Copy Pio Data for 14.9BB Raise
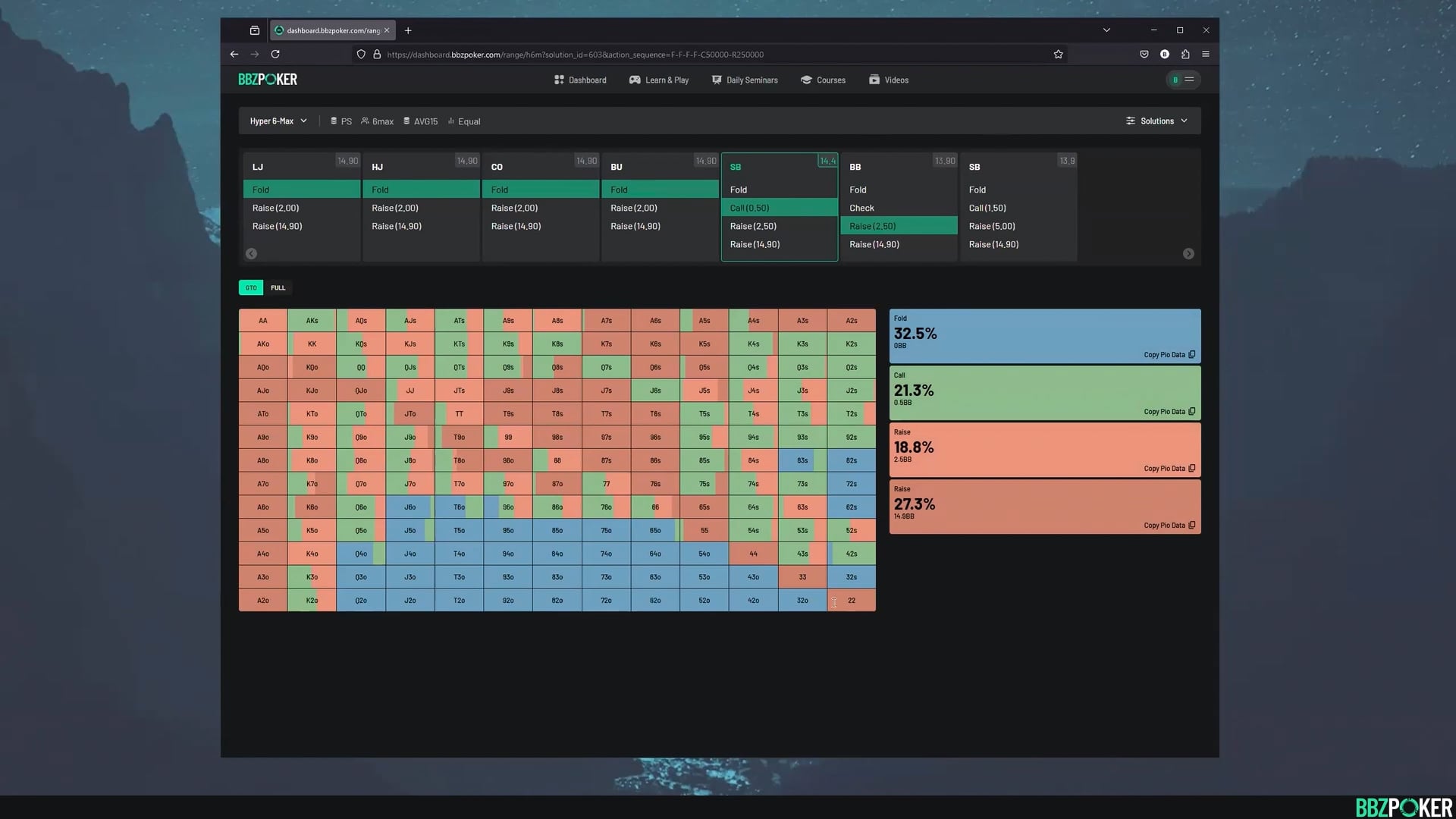Image resolution: width=1456 pixels, height=819 pixels. (1169, 526)
